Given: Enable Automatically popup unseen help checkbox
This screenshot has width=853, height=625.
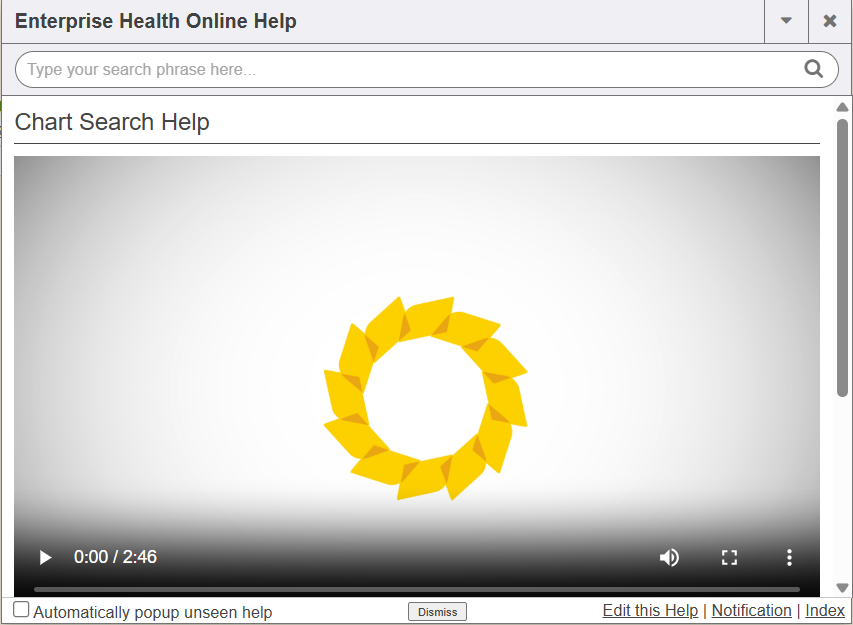Looking at the screenshot, I should (21, 610).
